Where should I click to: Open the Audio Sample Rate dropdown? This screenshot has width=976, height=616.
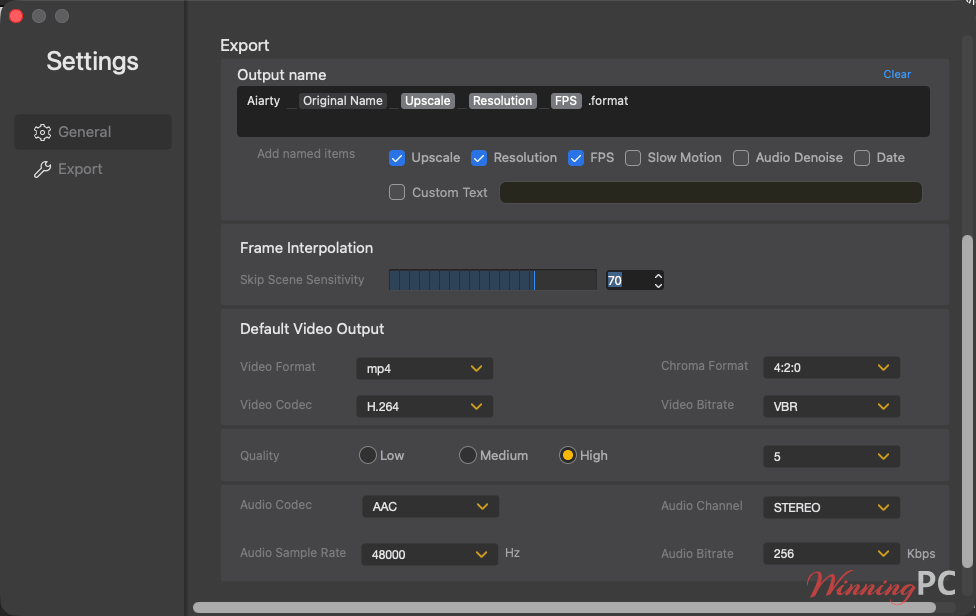coord(429,554)
